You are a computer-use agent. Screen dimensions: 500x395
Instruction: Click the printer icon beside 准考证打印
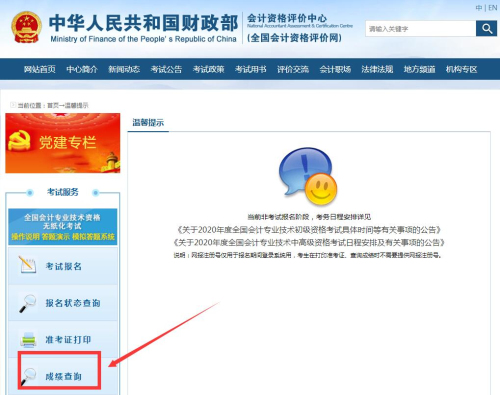(x=28, y=340)
